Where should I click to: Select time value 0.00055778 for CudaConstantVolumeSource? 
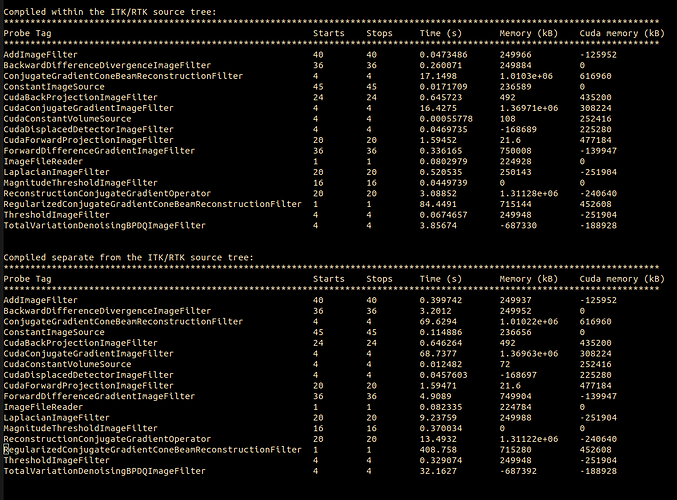point(446,119)
